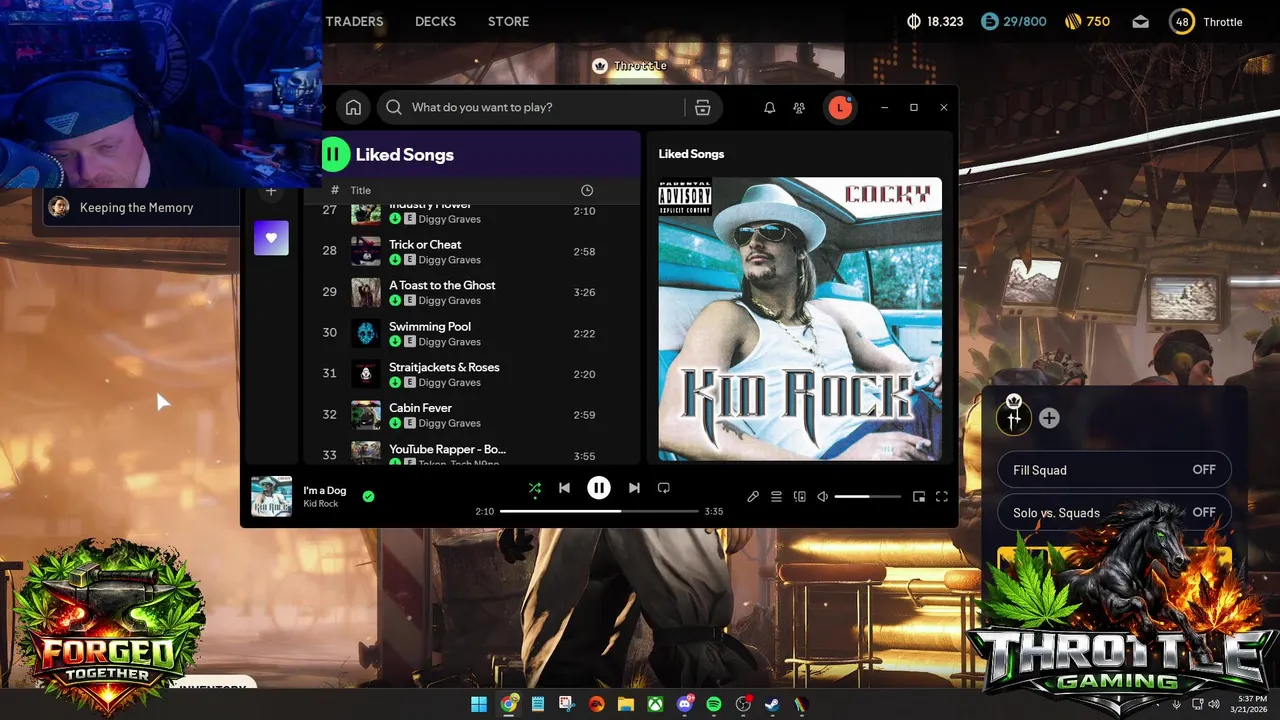1280x720 pixels.
Task: Open the game mail envelope icon
Action: (x=1141, y=22)
